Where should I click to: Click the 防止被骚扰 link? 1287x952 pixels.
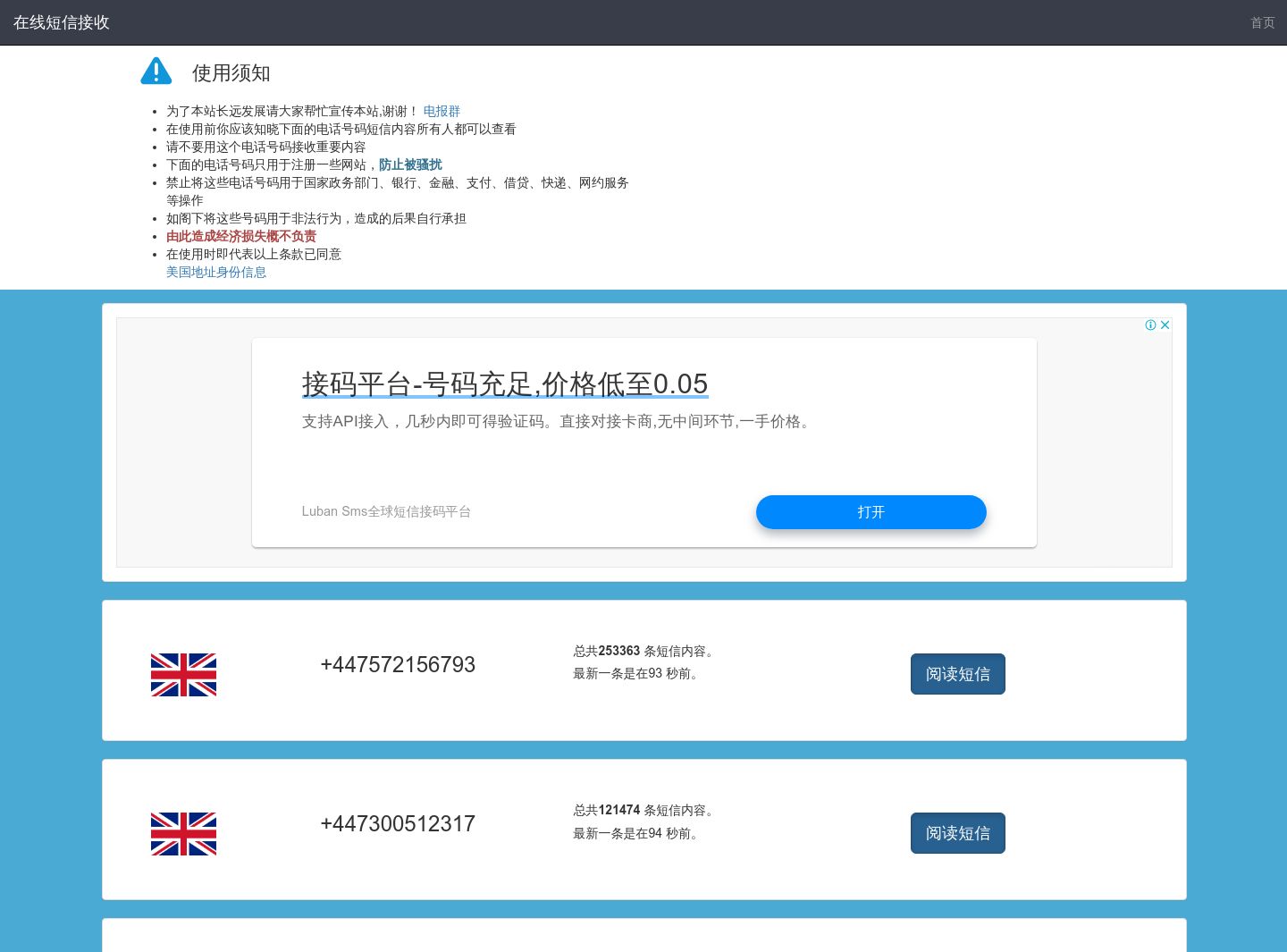[x=410, y=164]
